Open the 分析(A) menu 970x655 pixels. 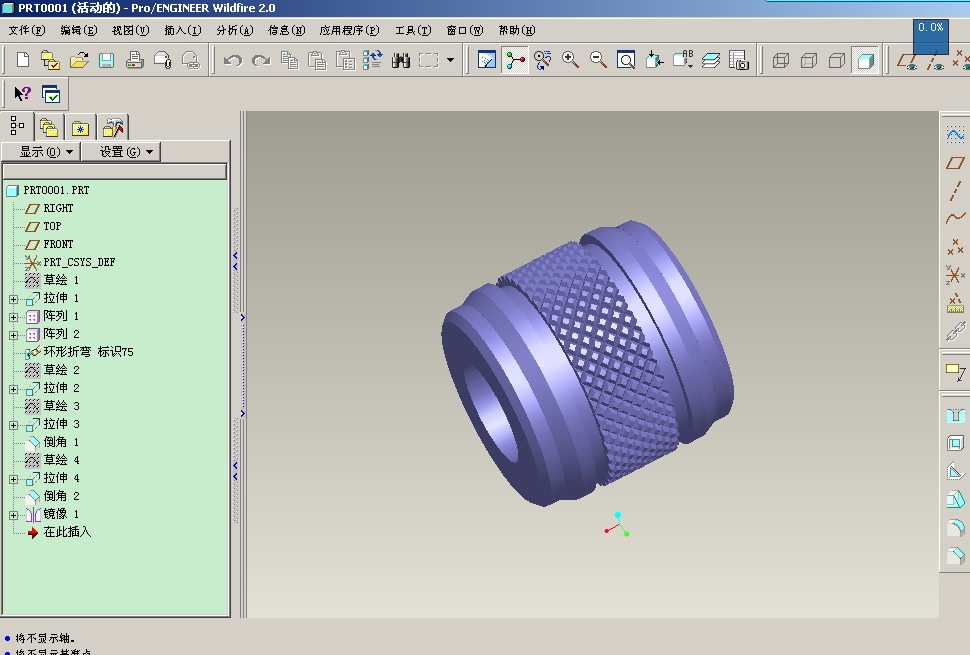pos(234,30)
